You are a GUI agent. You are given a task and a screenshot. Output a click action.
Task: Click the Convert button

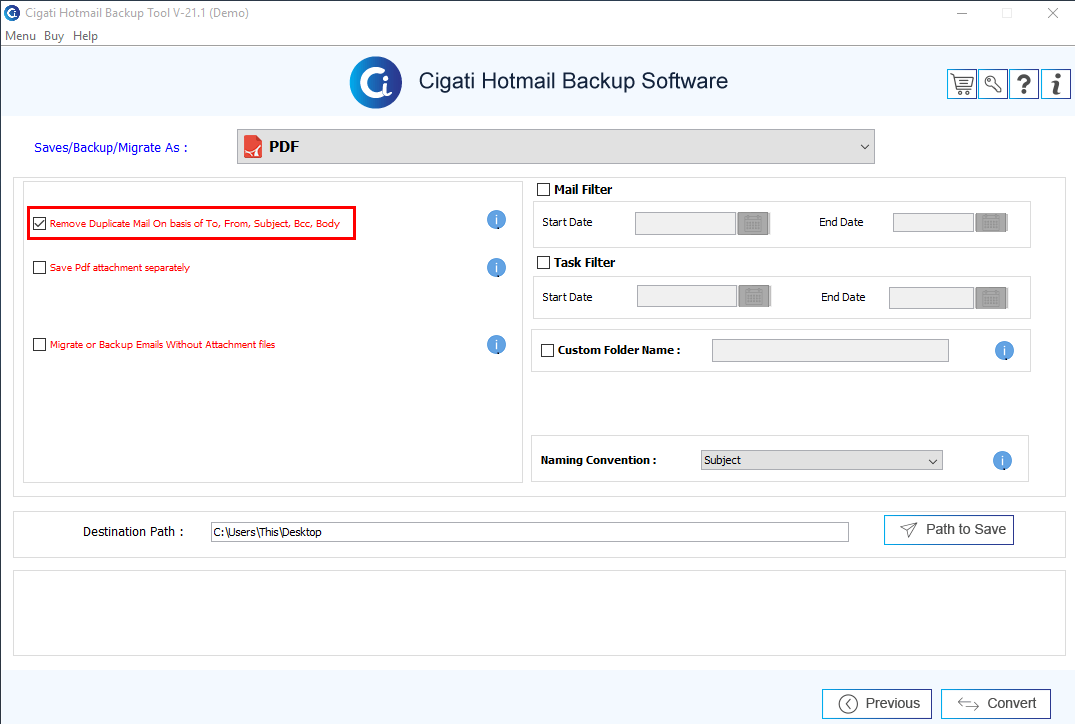tap(996, 703)
